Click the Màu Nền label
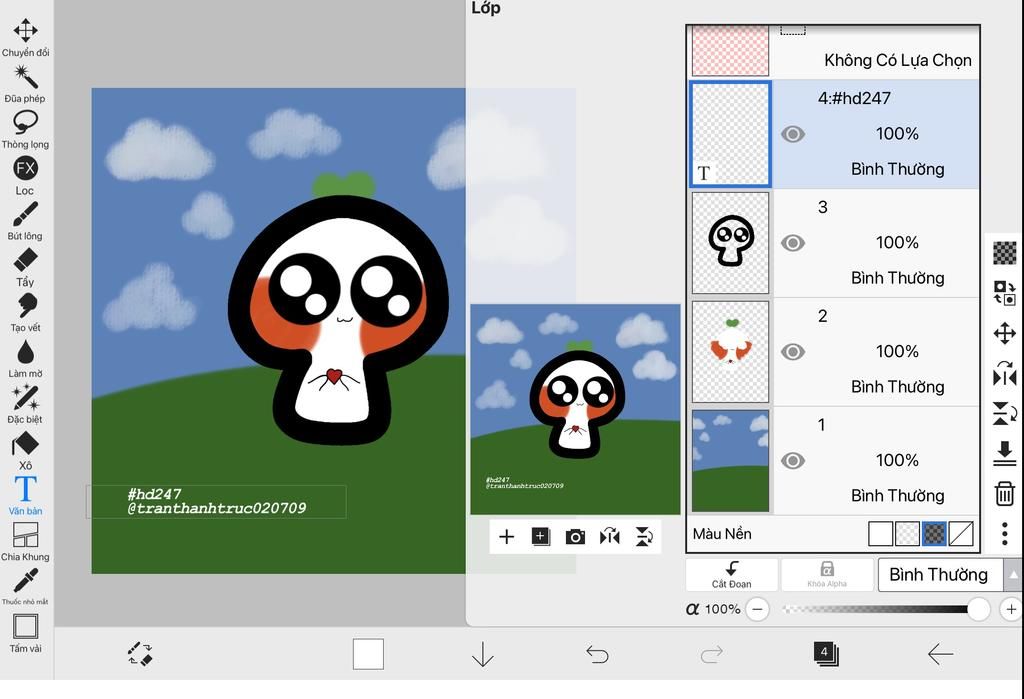The image size is (1024, 699). click(x=722, y=534)
